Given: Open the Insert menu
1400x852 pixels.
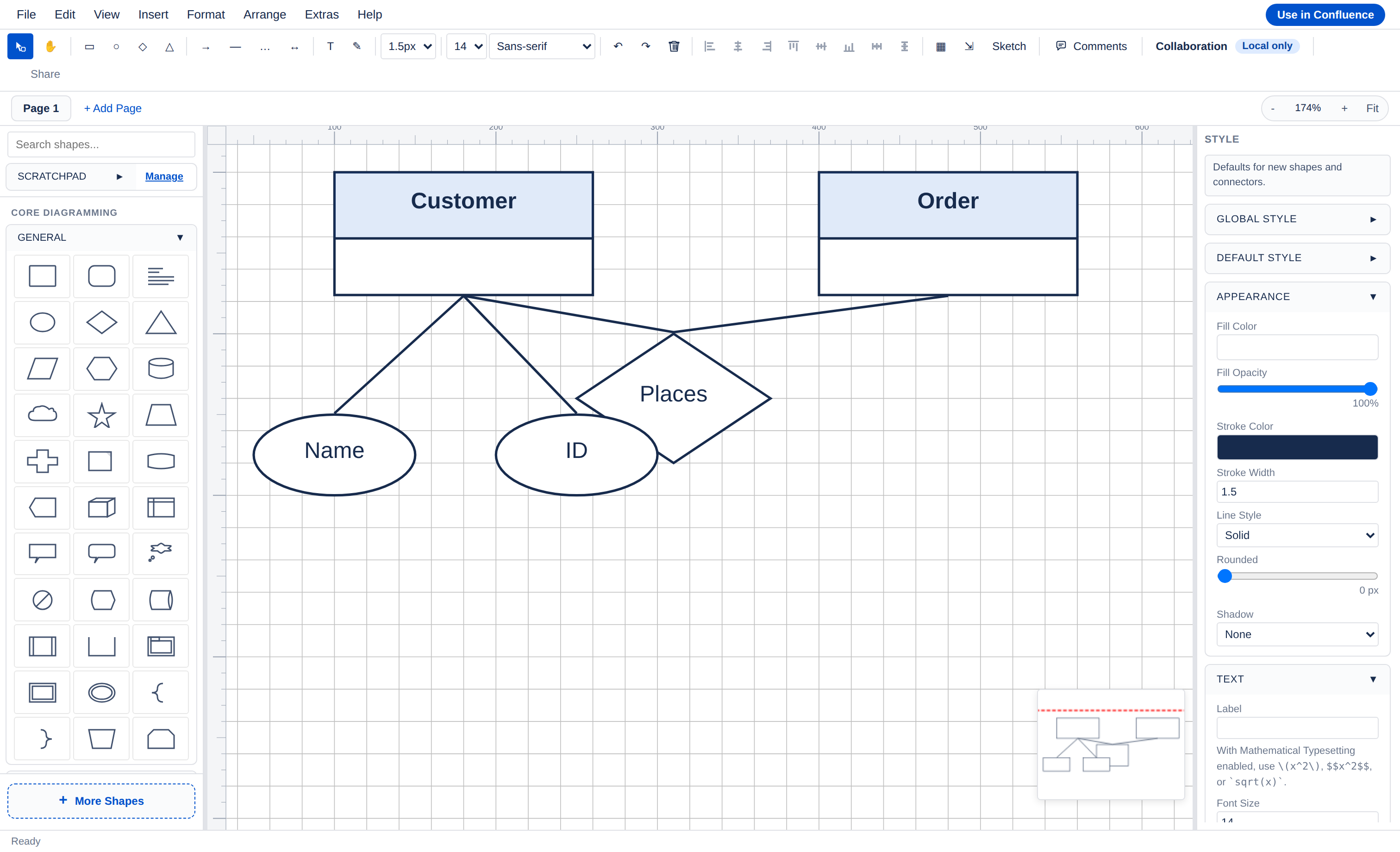Looking at the screenshot, I should (x=153, y=15).
